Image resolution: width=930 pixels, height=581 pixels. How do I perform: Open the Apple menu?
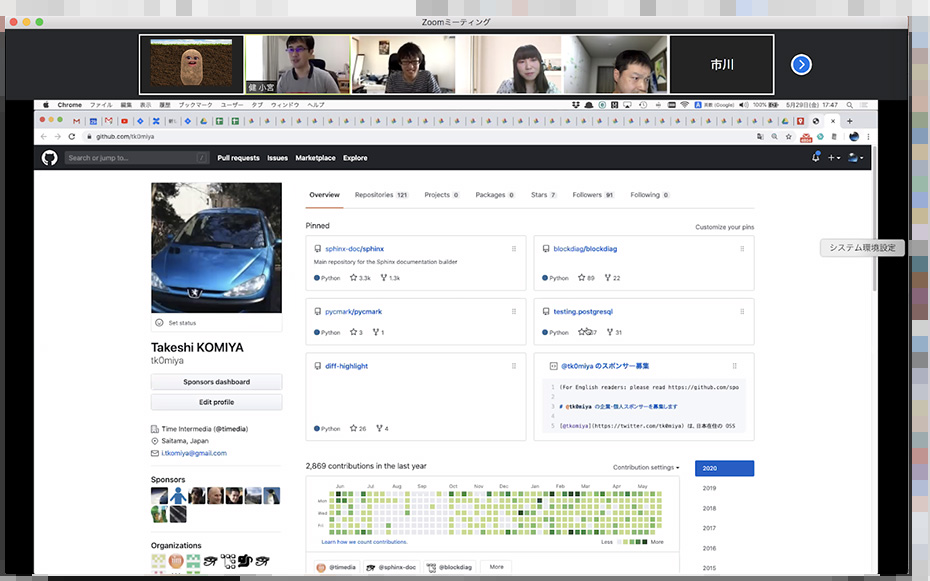pyautogui.click(x=46, y=105)
